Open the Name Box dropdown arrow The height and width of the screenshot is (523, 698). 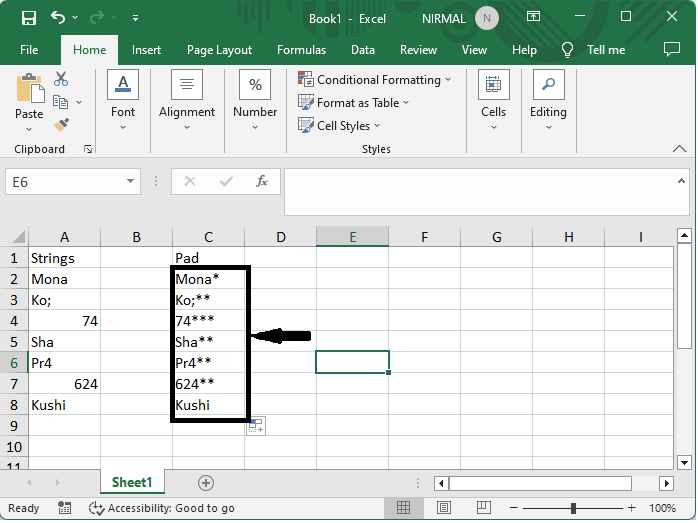click(x=130, y=182)
